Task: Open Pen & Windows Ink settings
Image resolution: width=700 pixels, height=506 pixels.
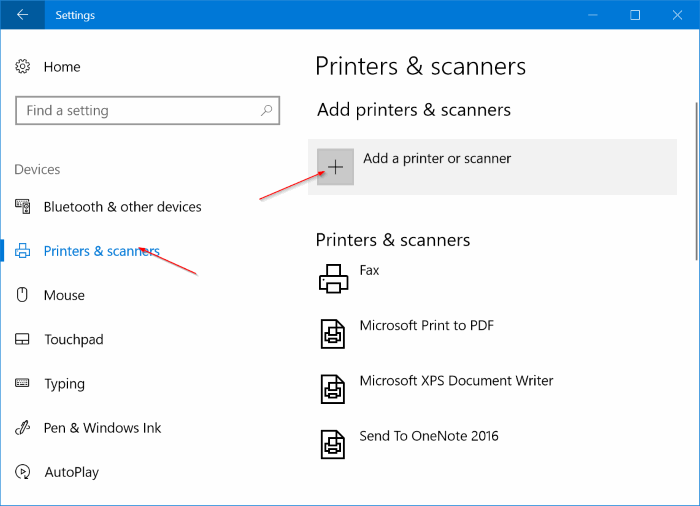Action: tap(102, 428)
